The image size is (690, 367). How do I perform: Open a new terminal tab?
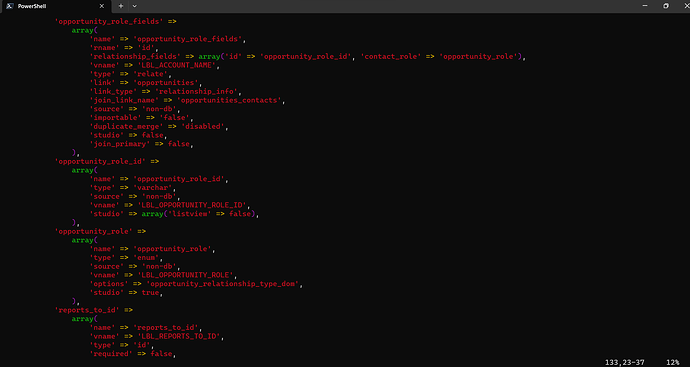tap(121, 6)
